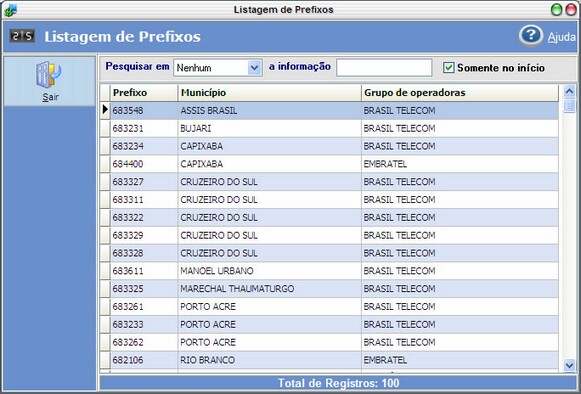The height and width of the screenshot is (394, 581).
Task: Open the Pesquisar em dropdown
Action: pos(254,68)
